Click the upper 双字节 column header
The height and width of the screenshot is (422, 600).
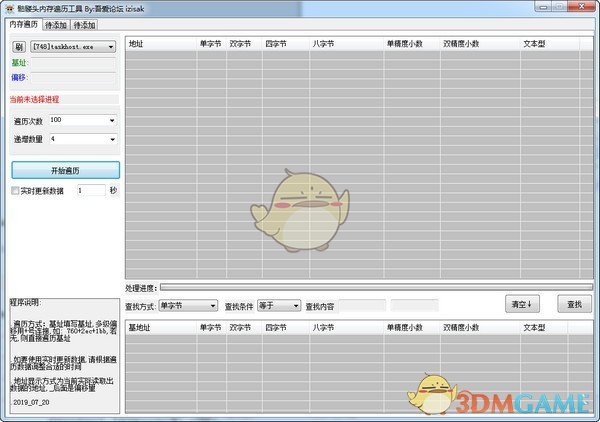tap(244, 44)
